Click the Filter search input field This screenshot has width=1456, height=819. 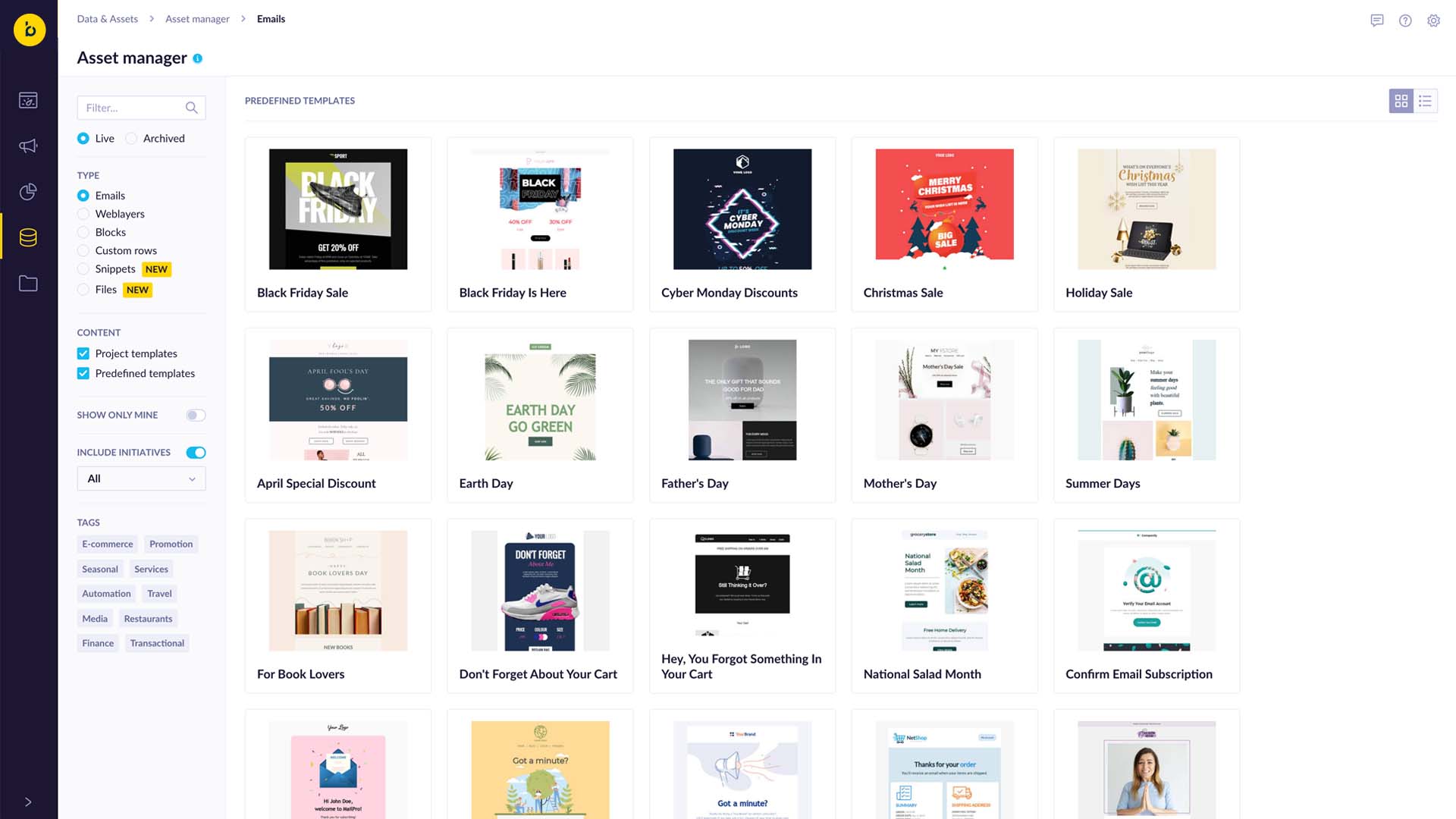133,108
